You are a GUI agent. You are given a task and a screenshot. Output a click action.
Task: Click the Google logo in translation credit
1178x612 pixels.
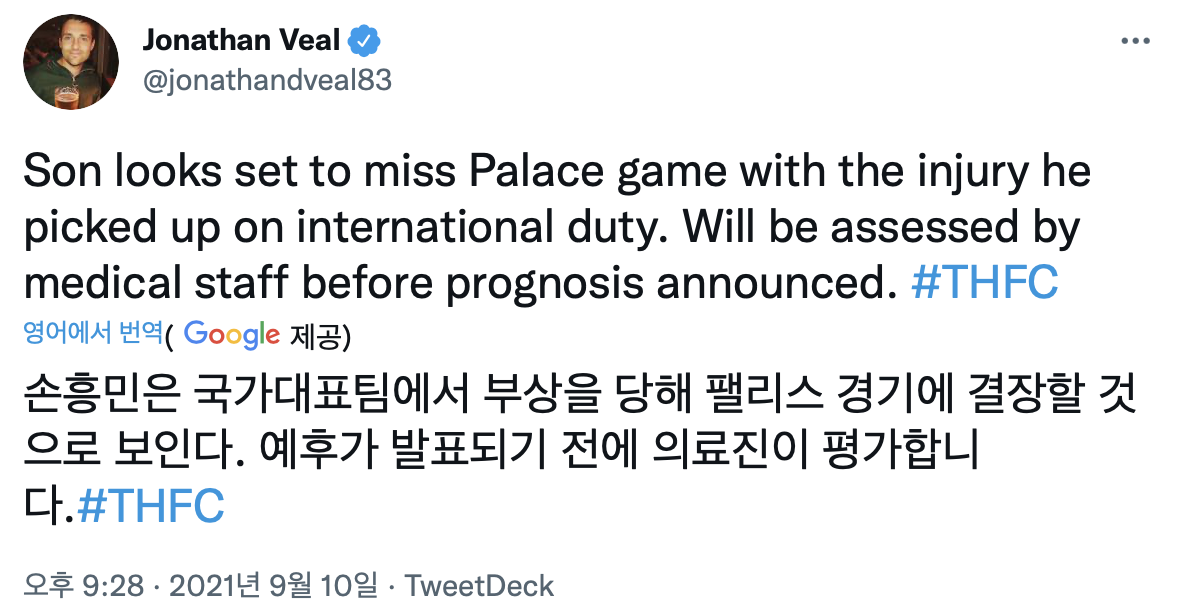[x=231, y=334]
